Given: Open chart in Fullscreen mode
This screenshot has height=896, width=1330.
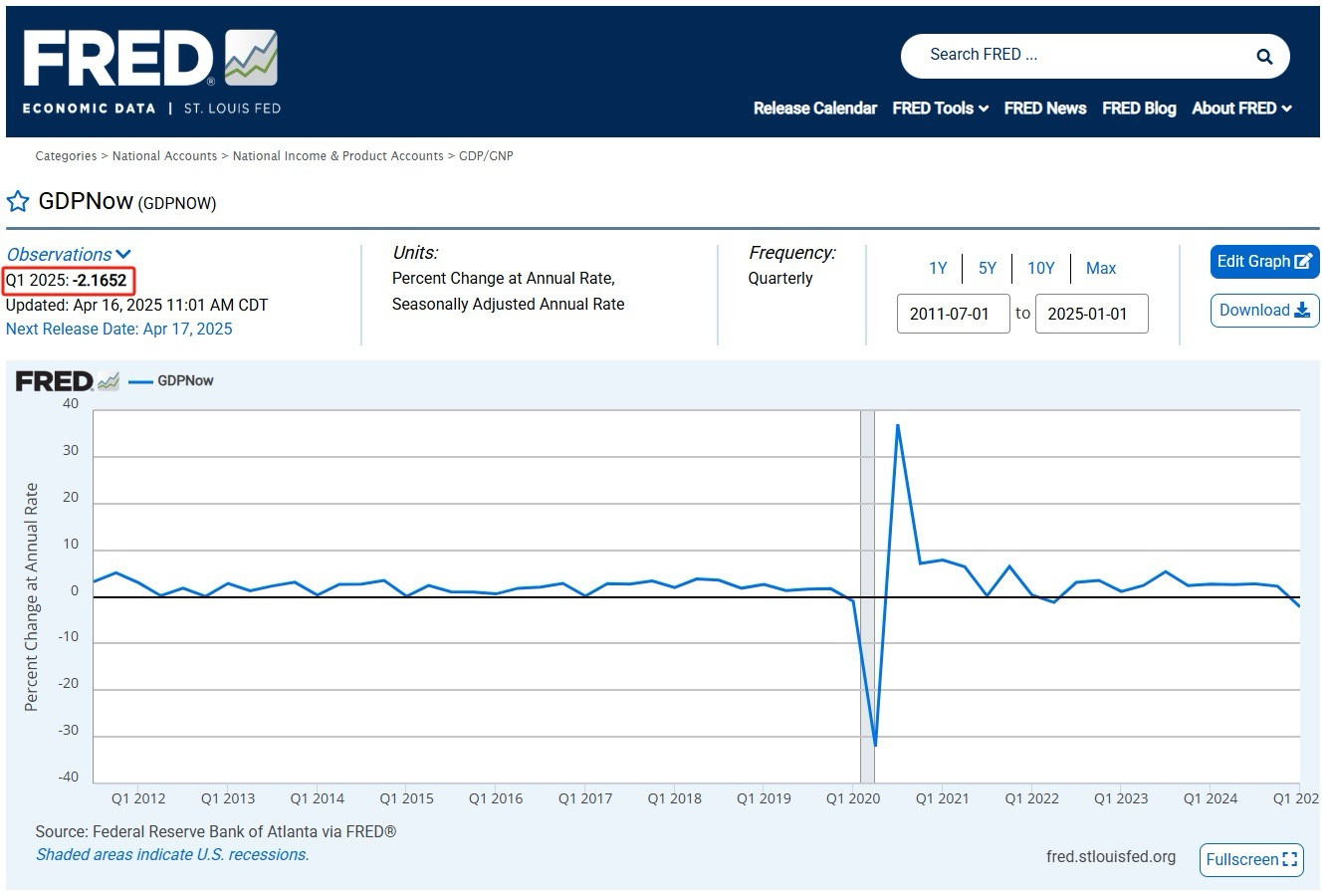Looking at the screenshot, I should pyautogui.click(x=1251, y=859).
